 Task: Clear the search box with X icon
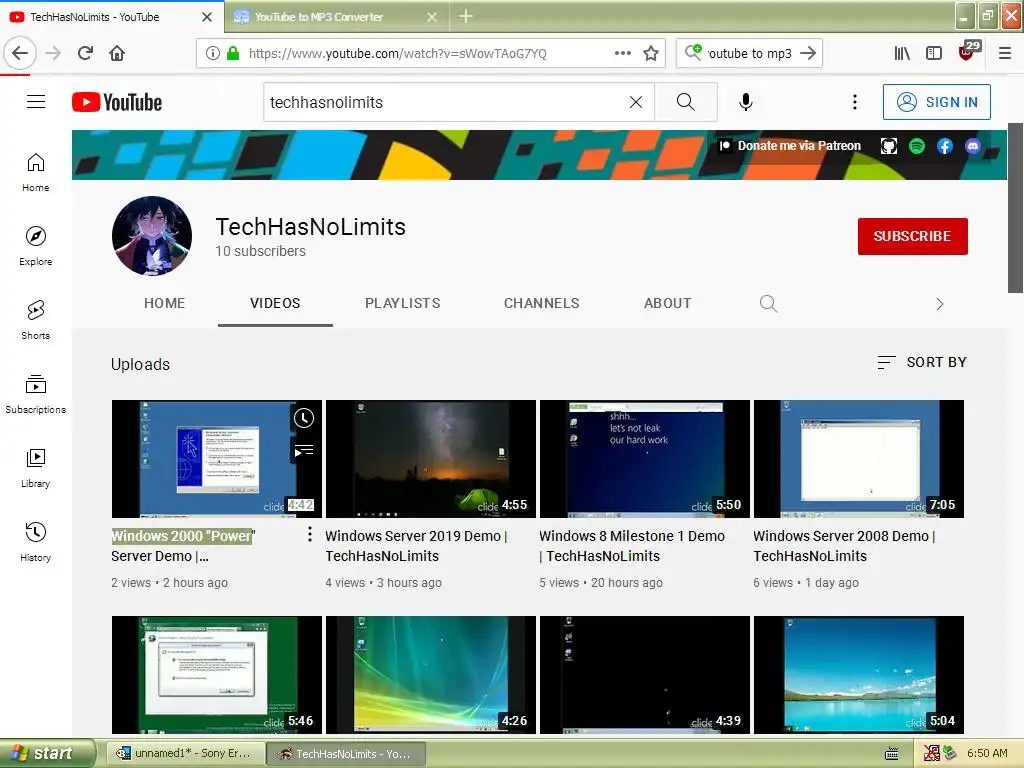click(x=635, y=102)
